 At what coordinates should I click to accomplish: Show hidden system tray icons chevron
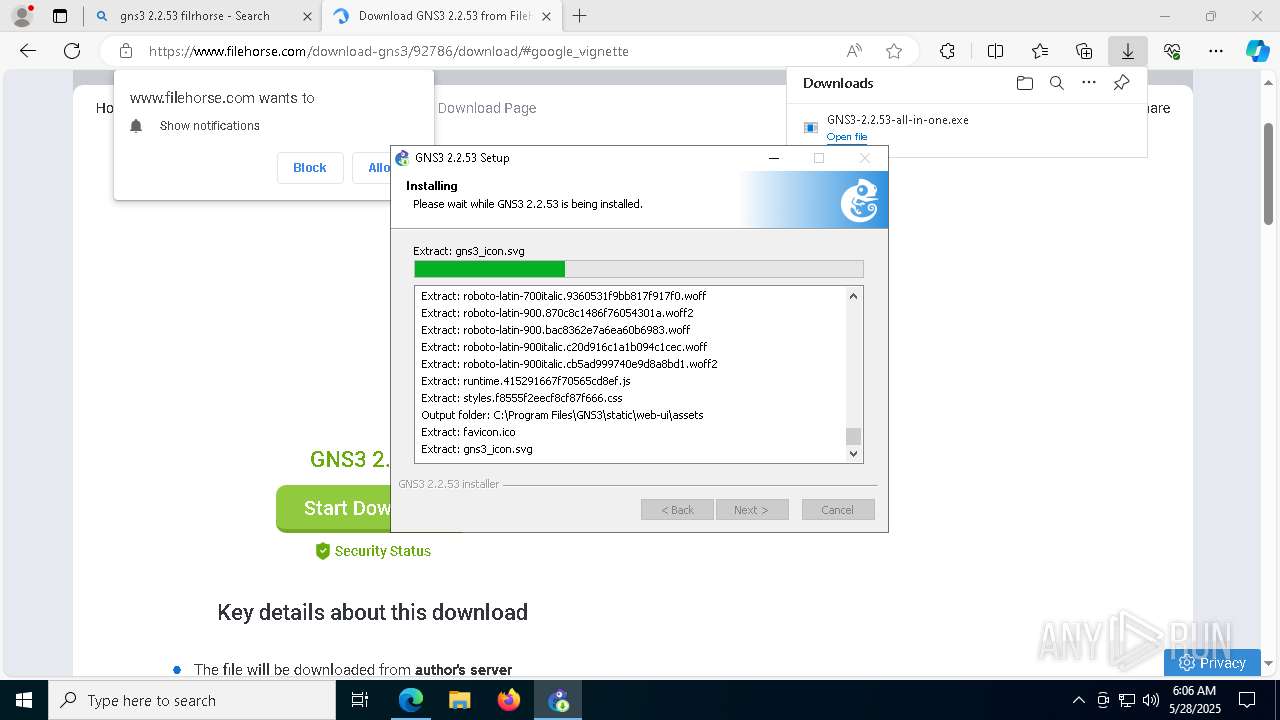(x=1078, y=700)
